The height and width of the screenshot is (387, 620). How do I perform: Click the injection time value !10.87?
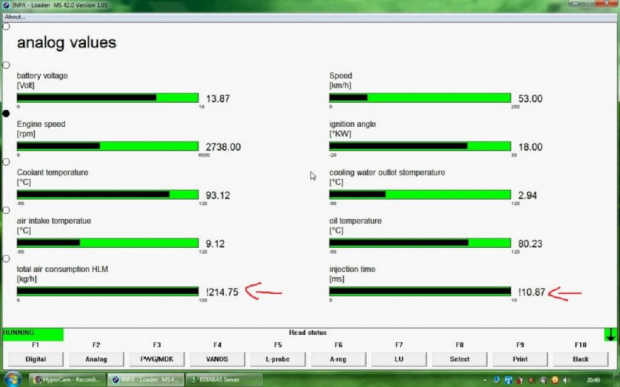click(532, 292)
